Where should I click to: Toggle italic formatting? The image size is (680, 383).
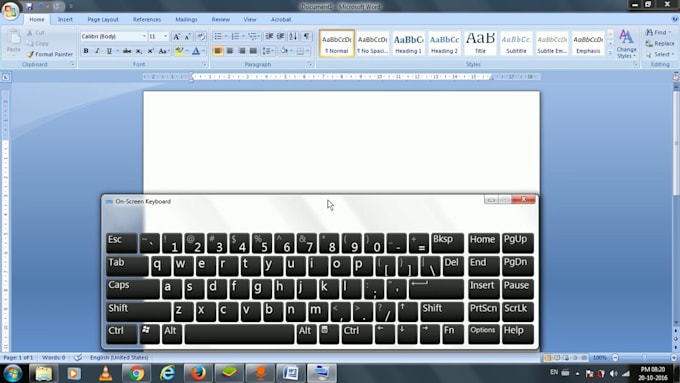pyautogui.click(x=98, y=51)
